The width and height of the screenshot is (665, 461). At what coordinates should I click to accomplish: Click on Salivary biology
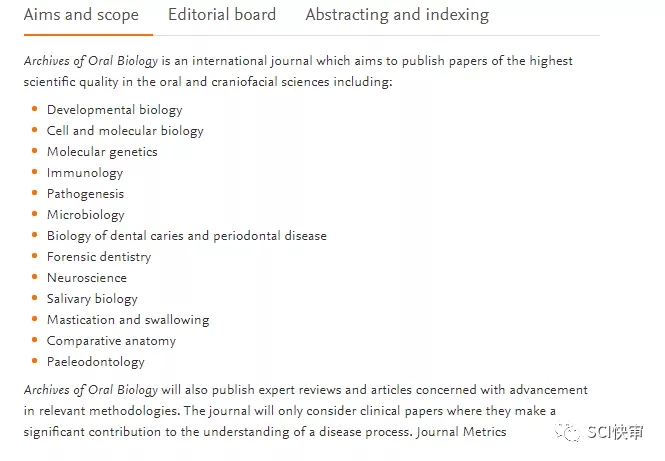(x=92, y=299)
